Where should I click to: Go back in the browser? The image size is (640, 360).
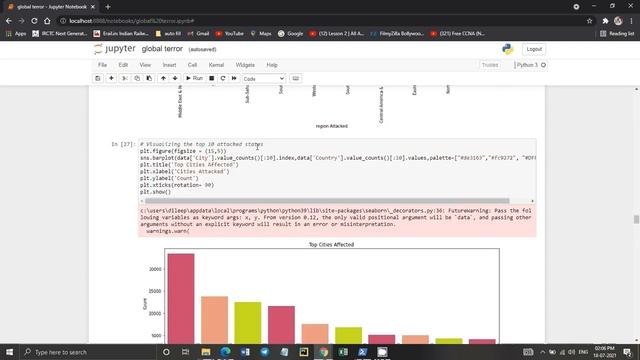[9, 21]
